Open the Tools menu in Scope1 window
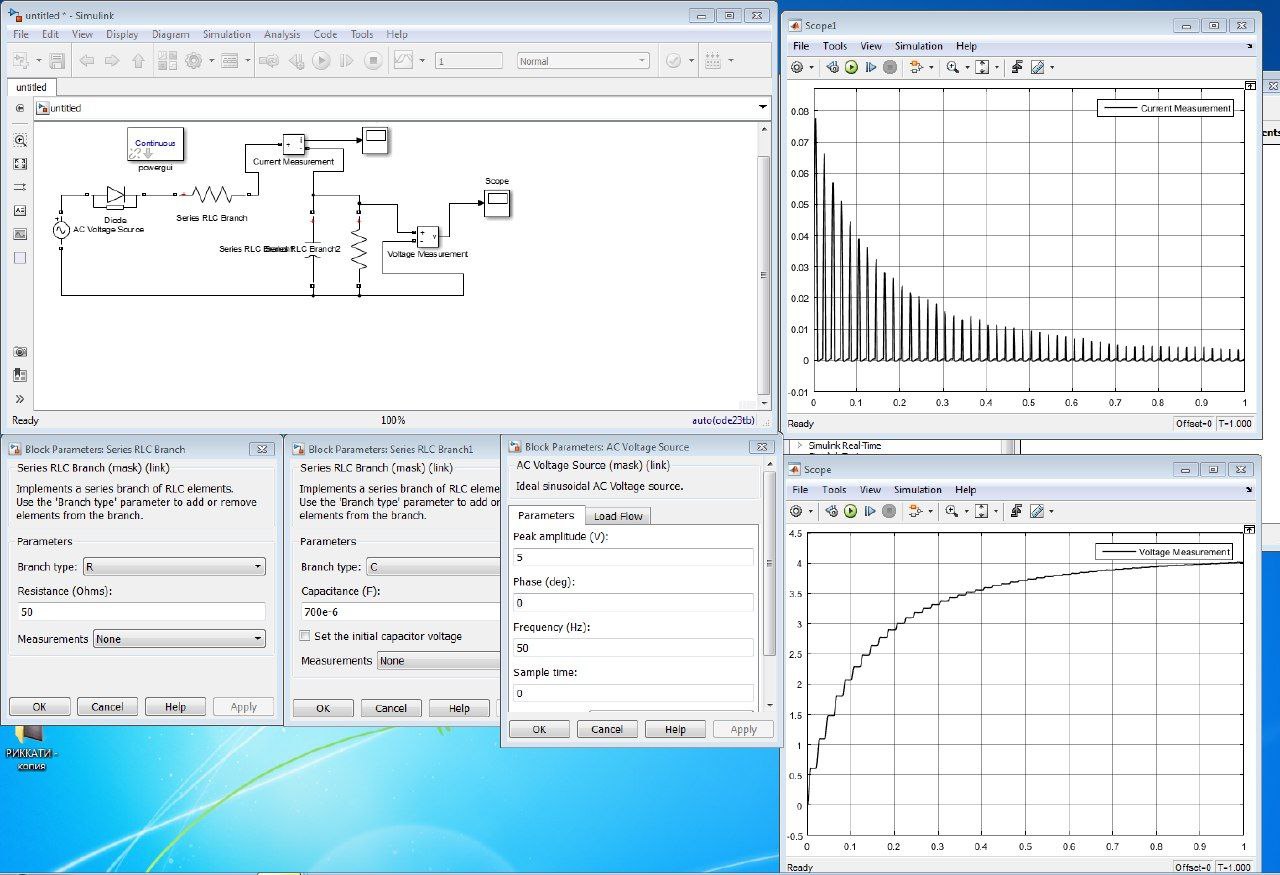1280x875 pixels. pyautogui.click(x=835, y=46)
